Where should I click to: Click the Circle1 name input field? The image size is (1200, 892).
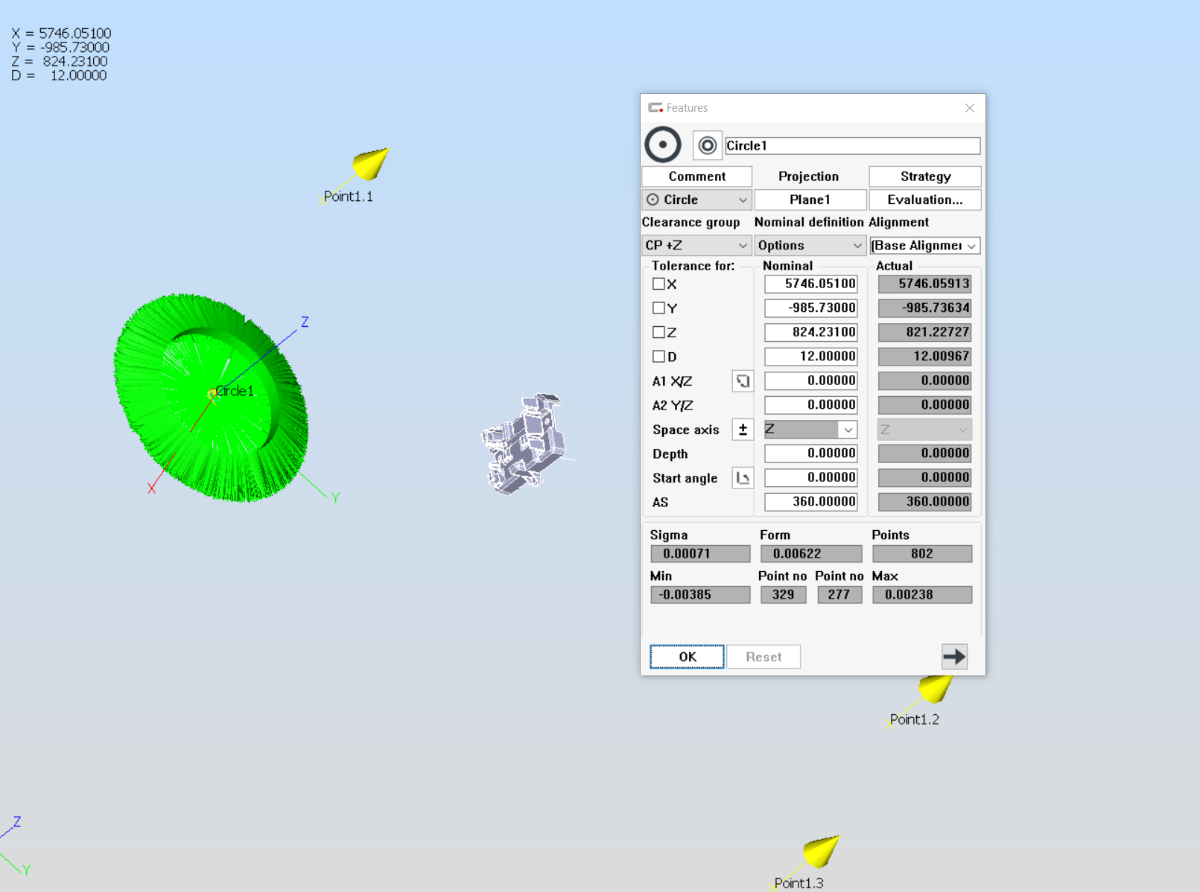[x=852, y=146]
